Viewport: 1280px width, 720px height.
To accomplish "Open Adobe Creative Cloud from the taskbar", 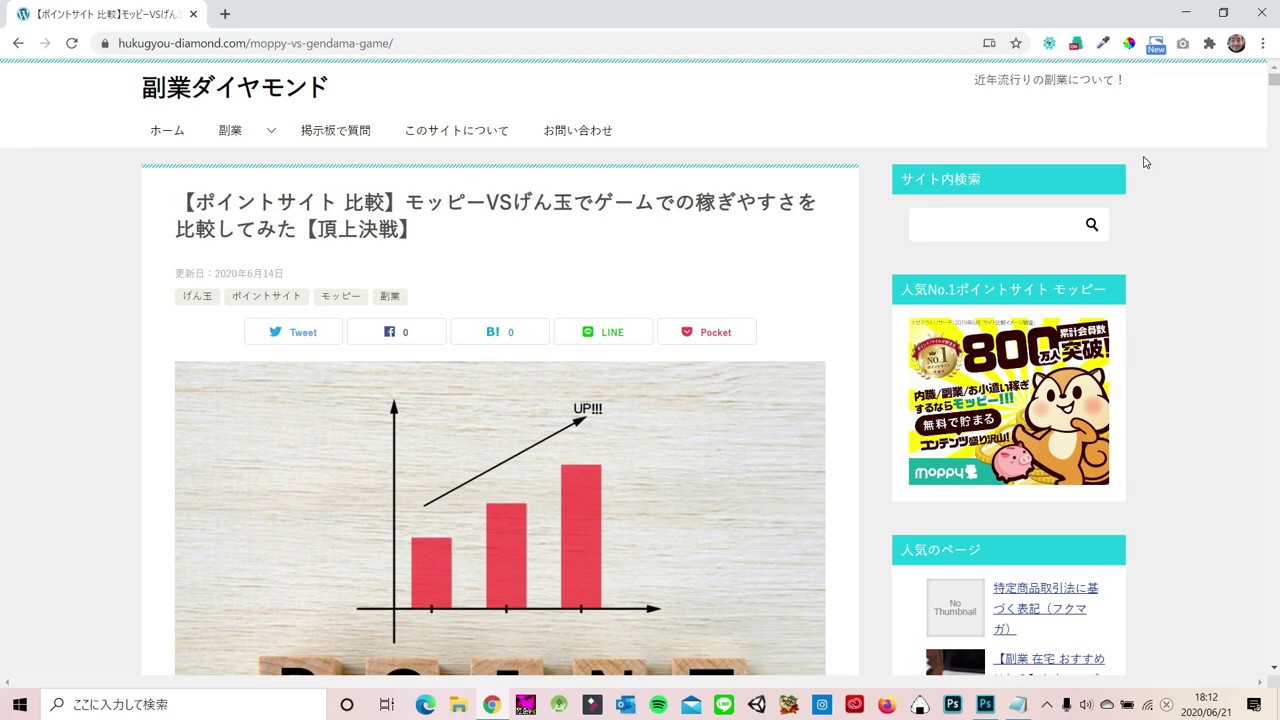I will [854, 704].
